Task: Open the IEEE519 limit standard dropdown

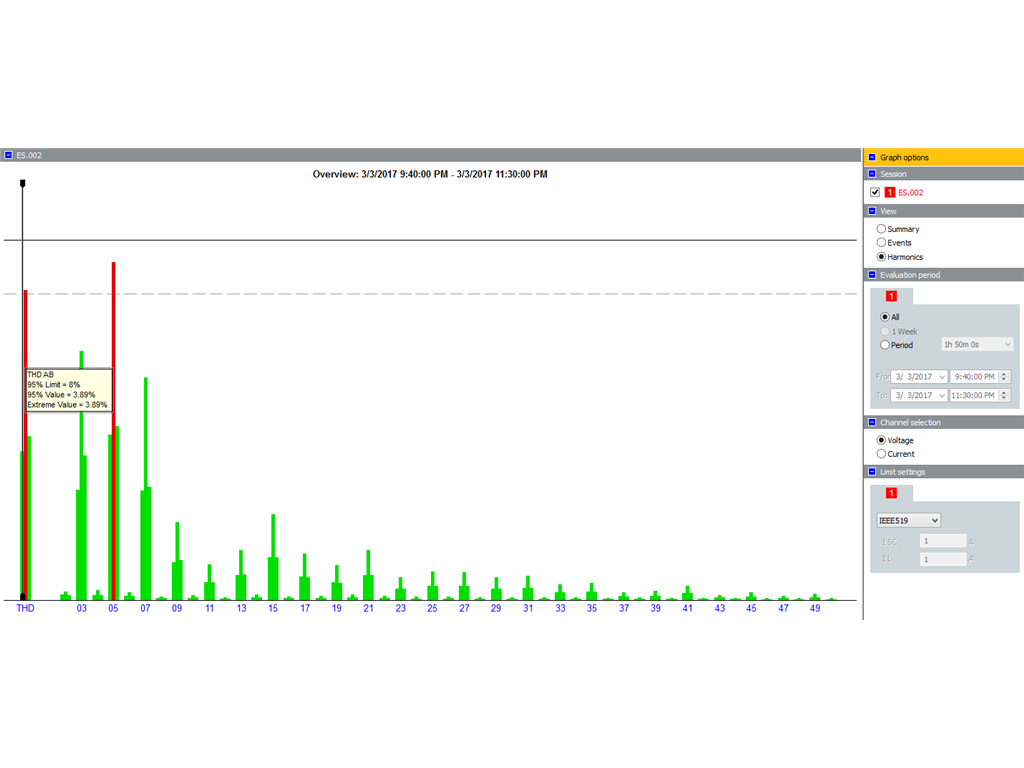Action: [908, 520]
